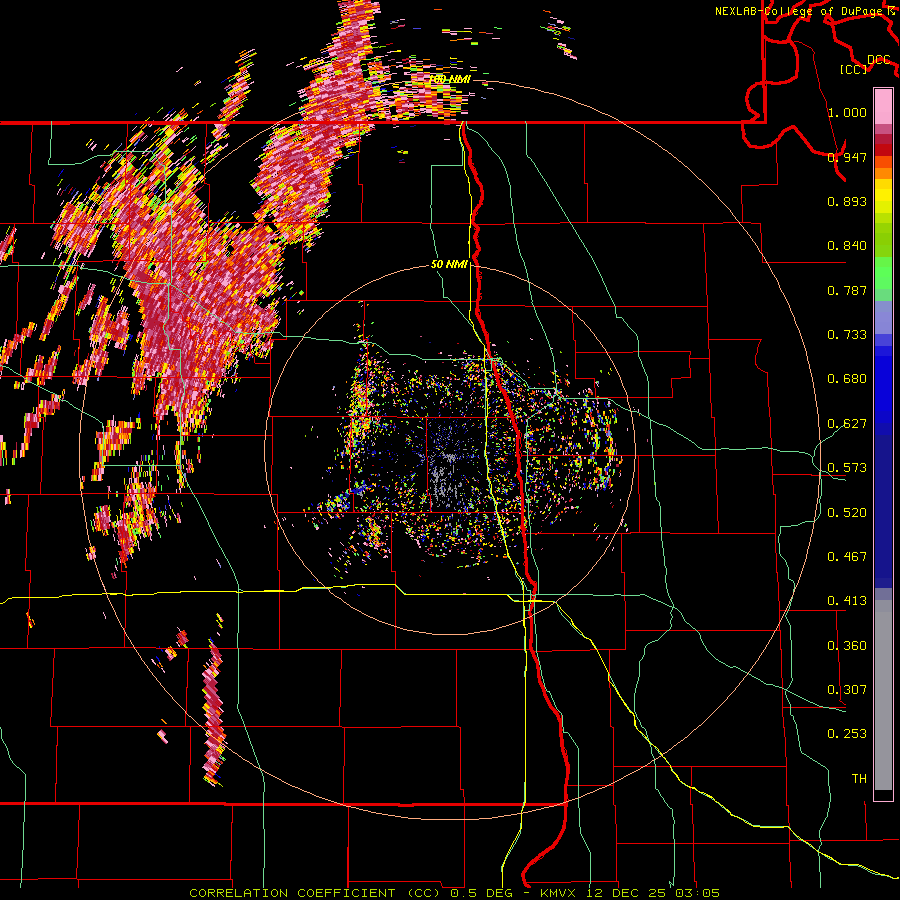Pick the gray segment of the color bar
This screenshot has height=900, width=900.
[883, 695]
